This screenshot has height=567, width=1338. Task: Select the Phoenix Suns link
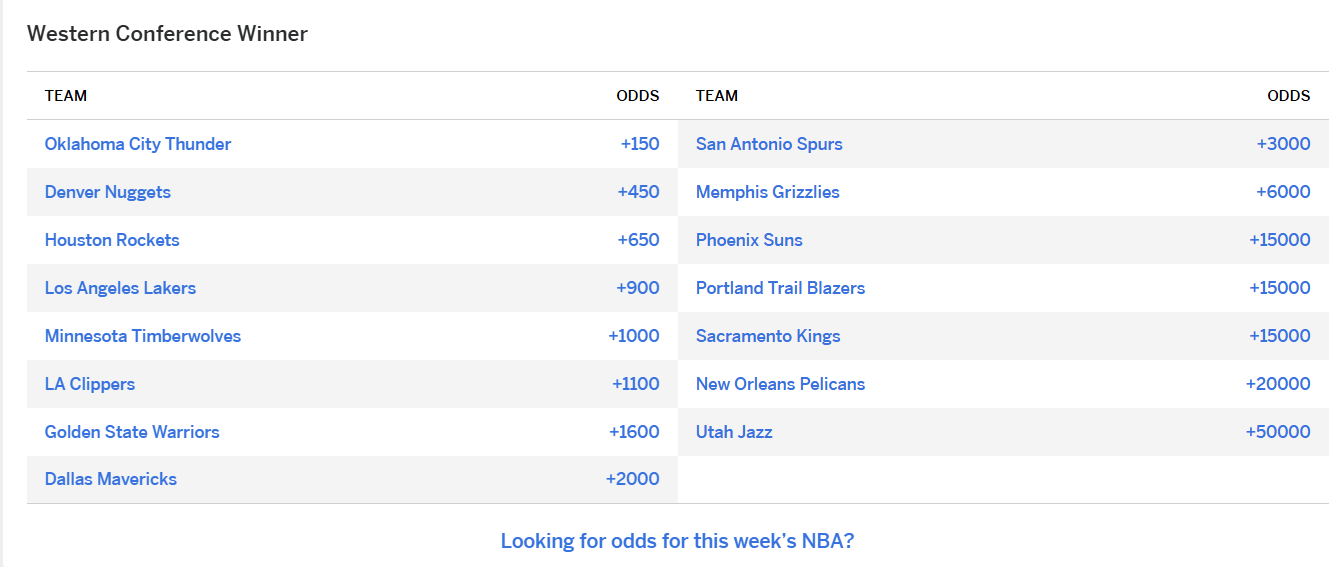(x=749, y=240)
